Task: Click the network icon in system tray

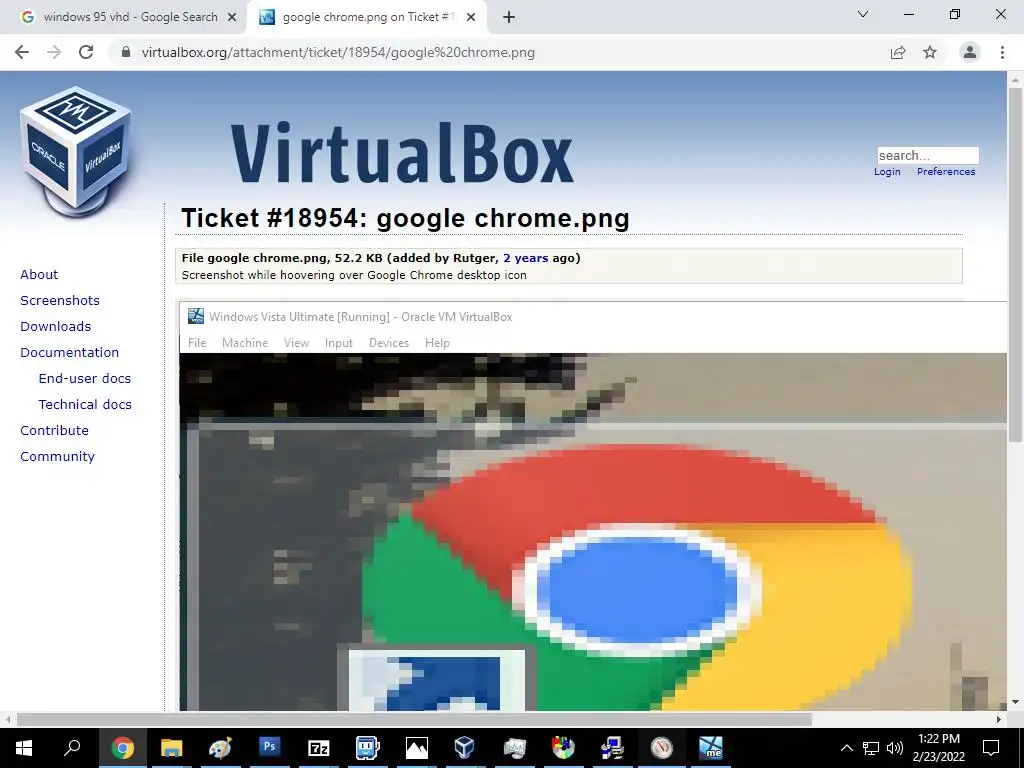Action: coord(871,748)
